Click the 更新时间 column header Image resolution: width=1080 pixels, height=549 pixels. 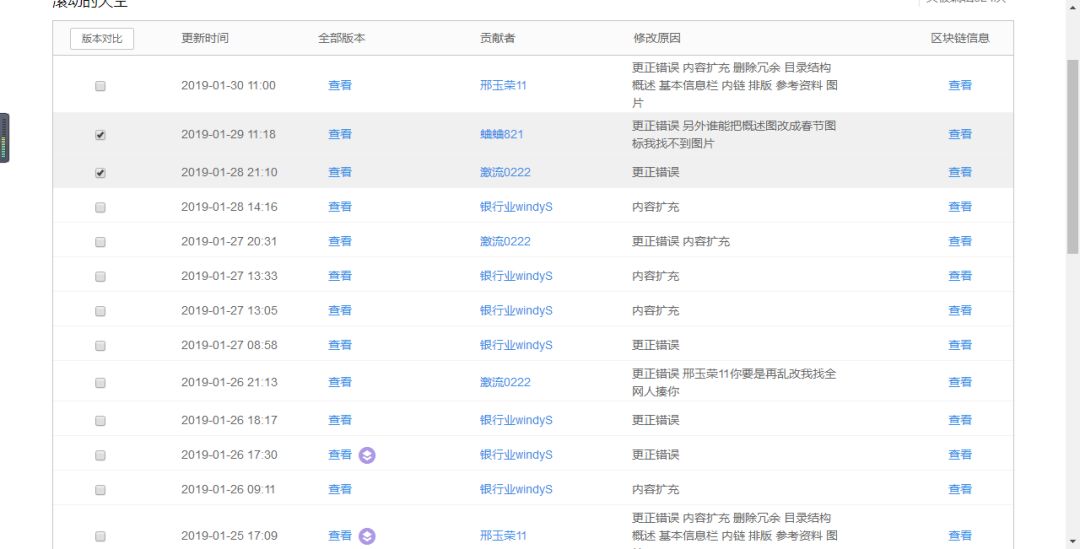pos(205,39)
